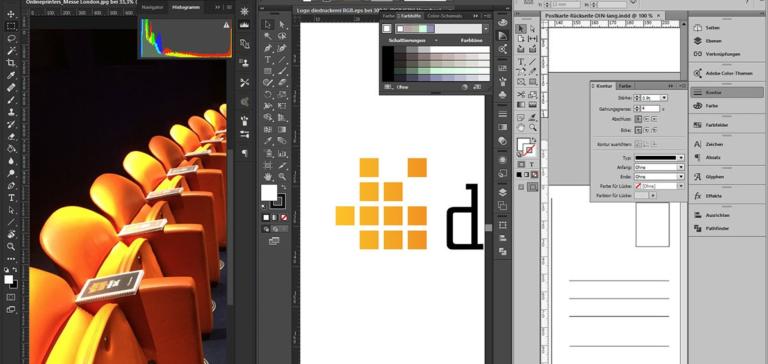Switch to the Histogramm tab
768x364 pixels.
click(x=185, y=8)
